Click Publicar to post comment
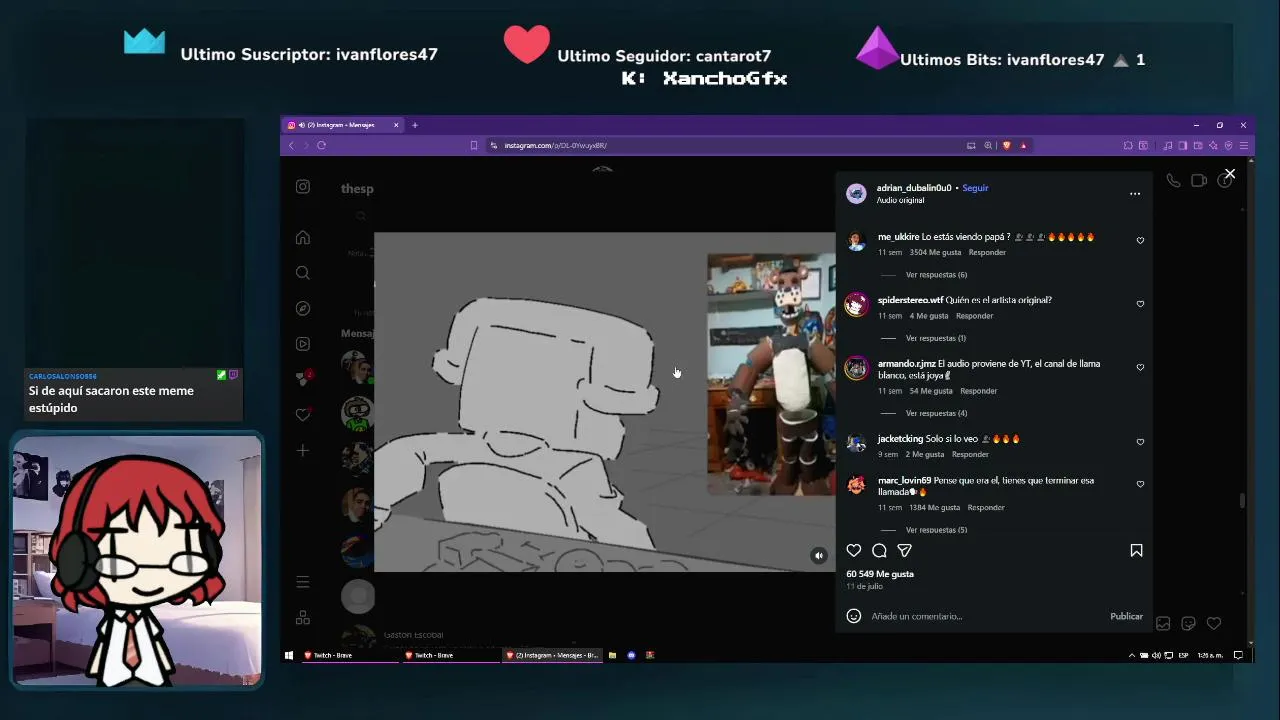The width and height of the screenshot is (1280, 720). click(1126, 616)
